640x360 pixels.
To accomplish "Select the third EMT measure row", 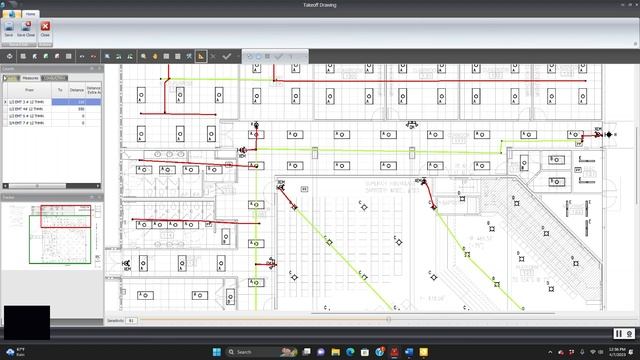I will click(52, 116).
